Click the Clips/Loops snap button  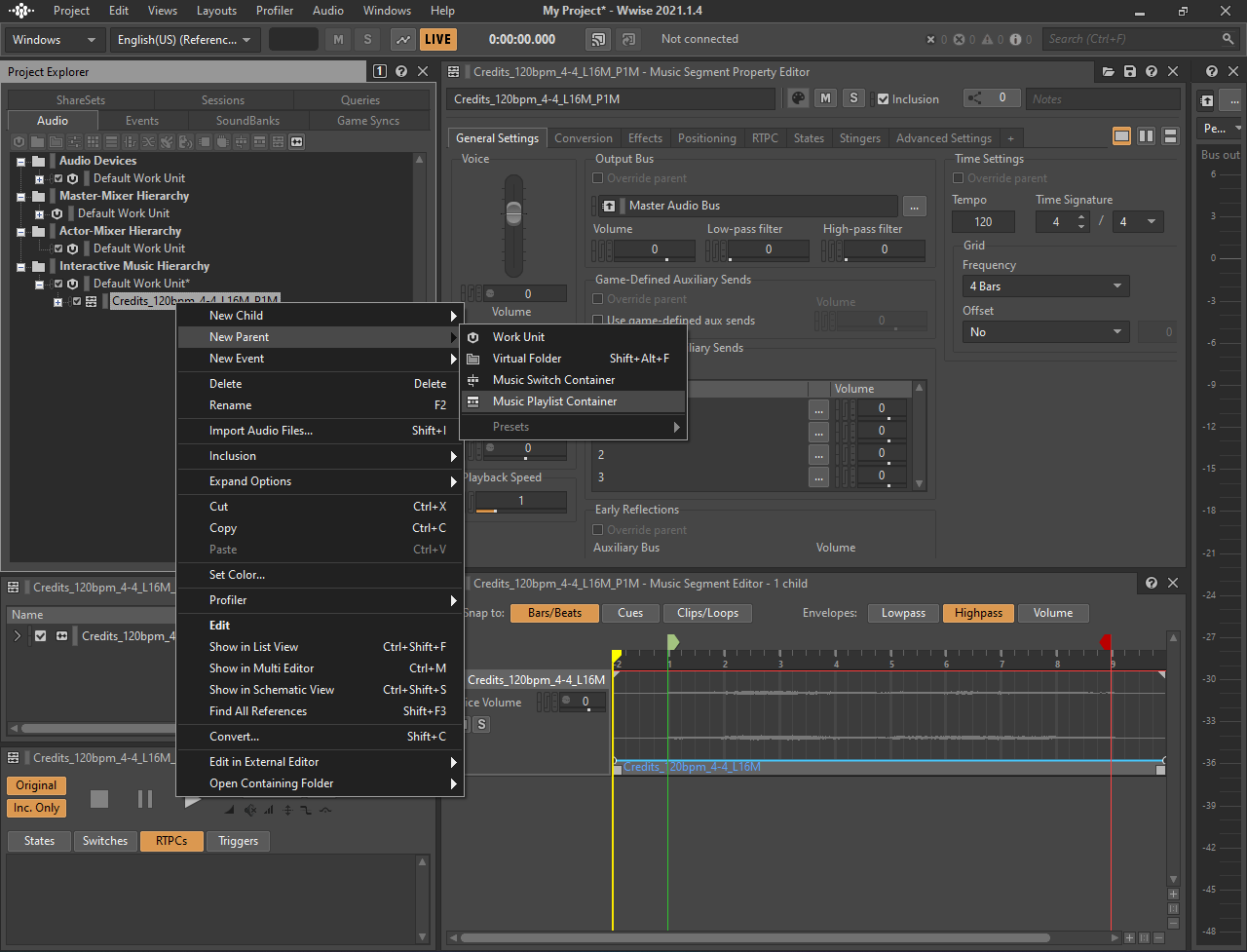[708, 613]
